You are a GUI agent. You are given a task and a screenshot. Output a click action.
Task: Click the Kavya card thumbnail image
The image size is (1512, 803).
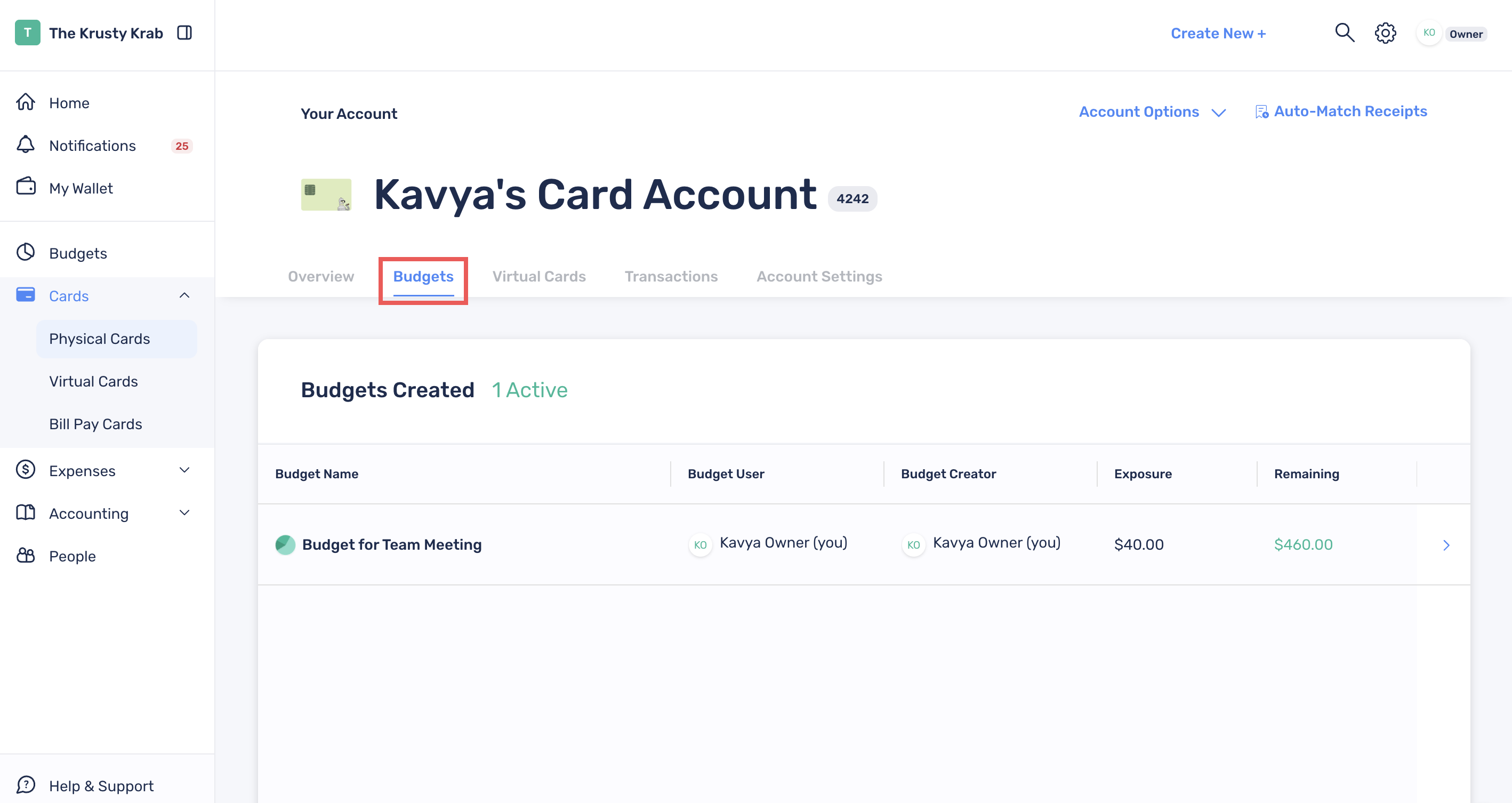pos(326,194)
